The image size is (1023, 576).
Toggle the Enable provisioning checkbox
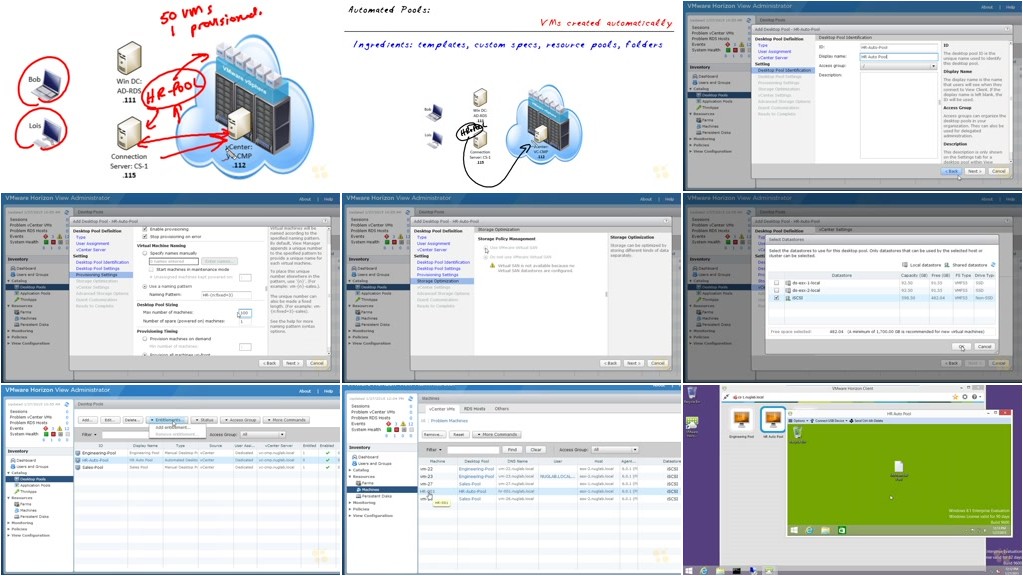(x=145, y=230)
